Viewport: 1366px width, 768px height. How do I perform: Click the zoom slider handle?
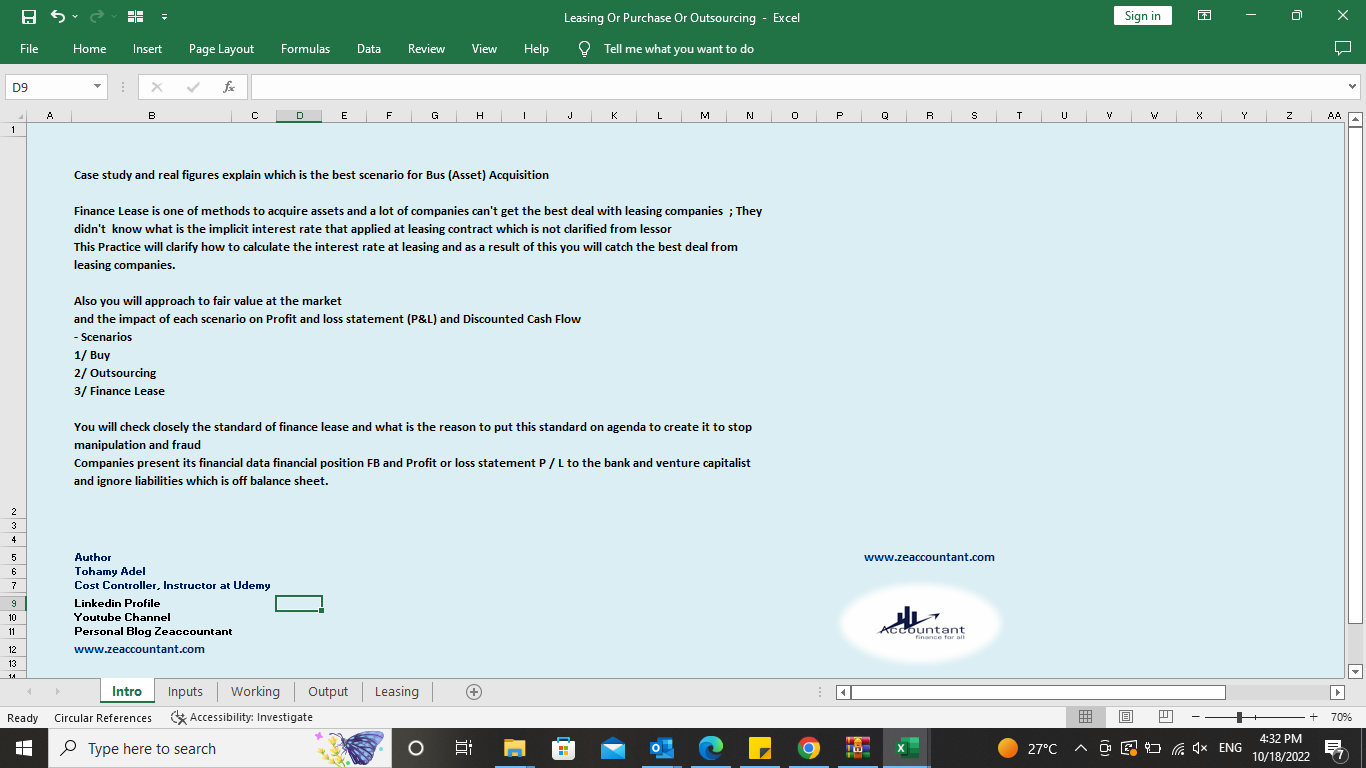1239,717
